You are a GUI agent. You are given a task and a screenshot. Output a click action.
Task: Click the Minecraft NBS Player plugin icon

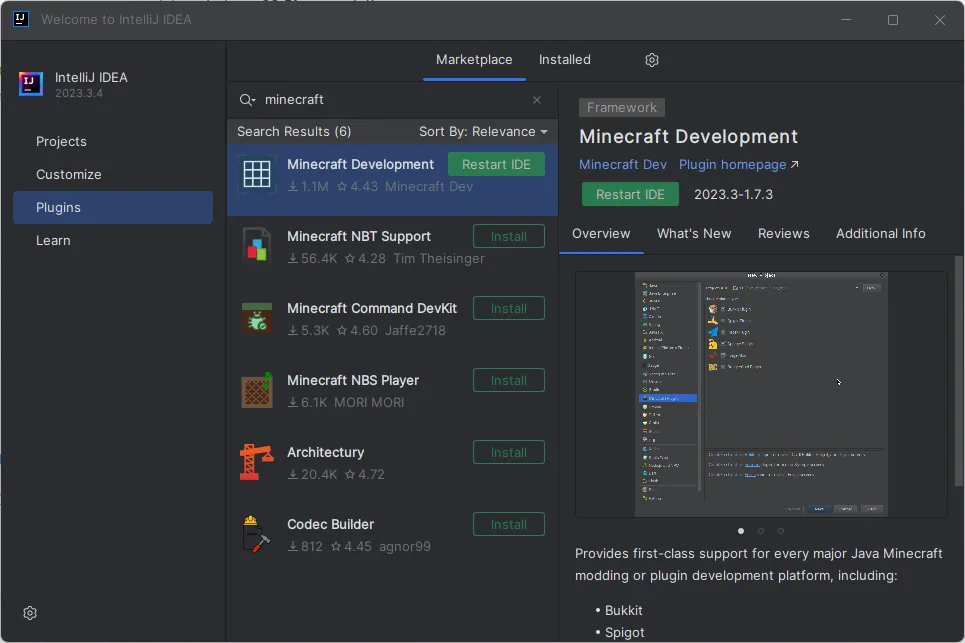coord(257,390)
